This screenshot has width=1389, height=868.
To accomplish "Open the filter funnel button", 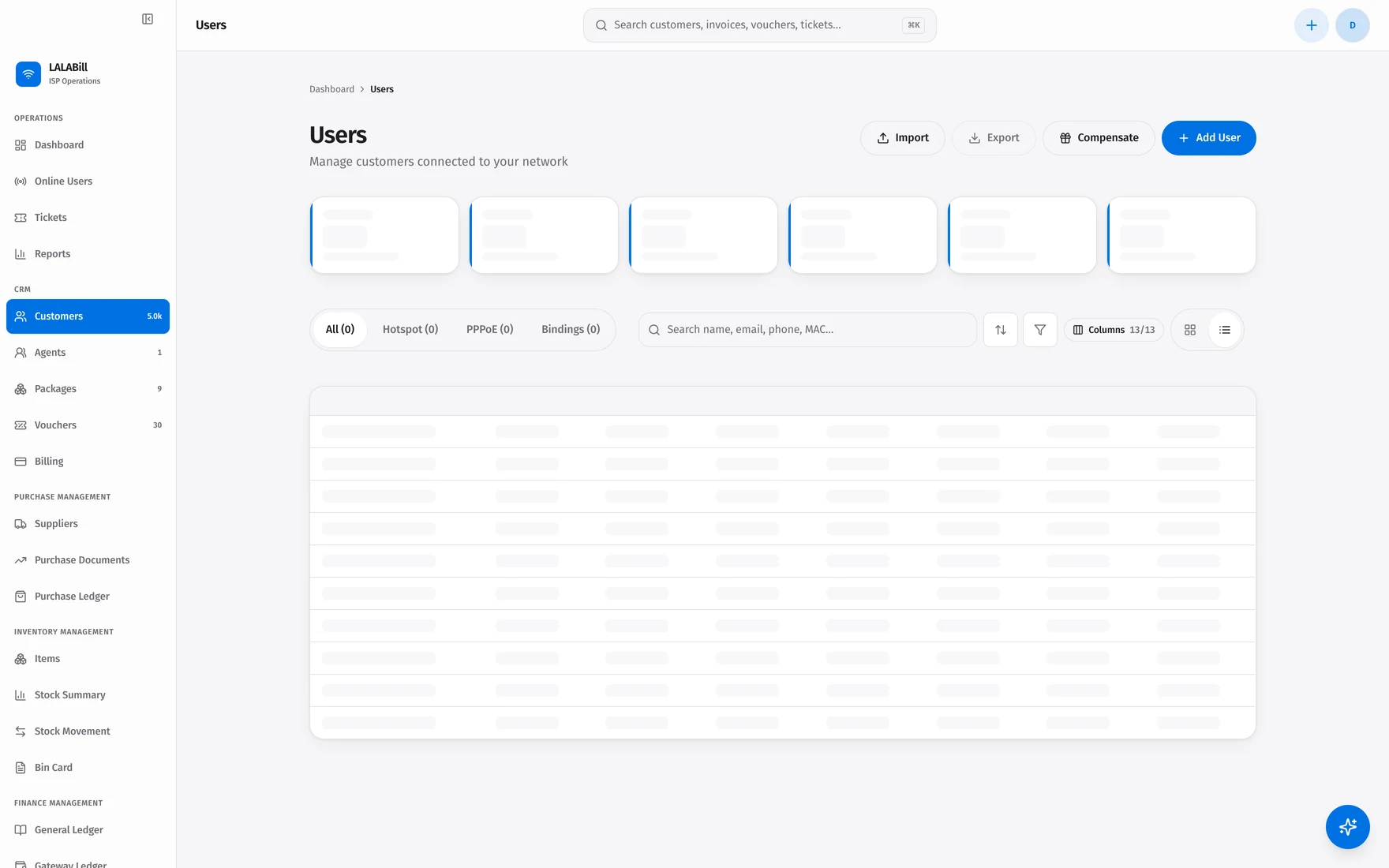I will pos(1040,330).
